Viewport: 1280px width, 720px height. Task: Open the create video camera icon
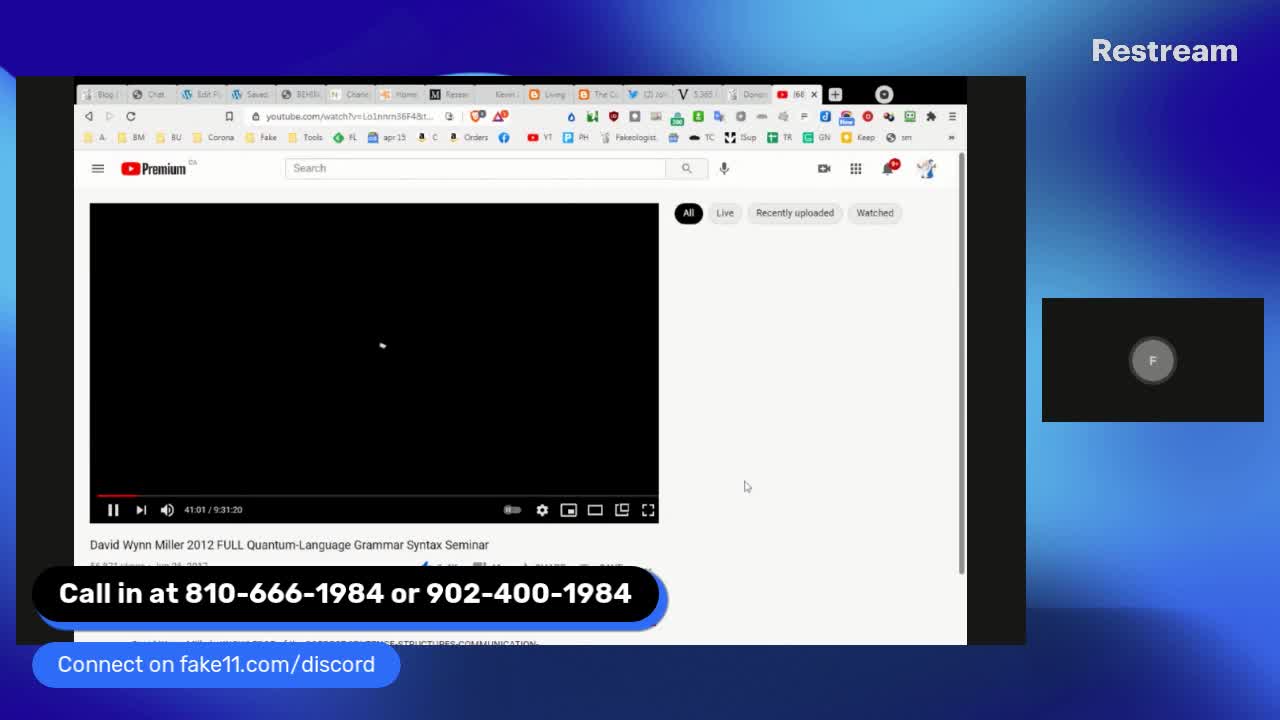point(824,168)
